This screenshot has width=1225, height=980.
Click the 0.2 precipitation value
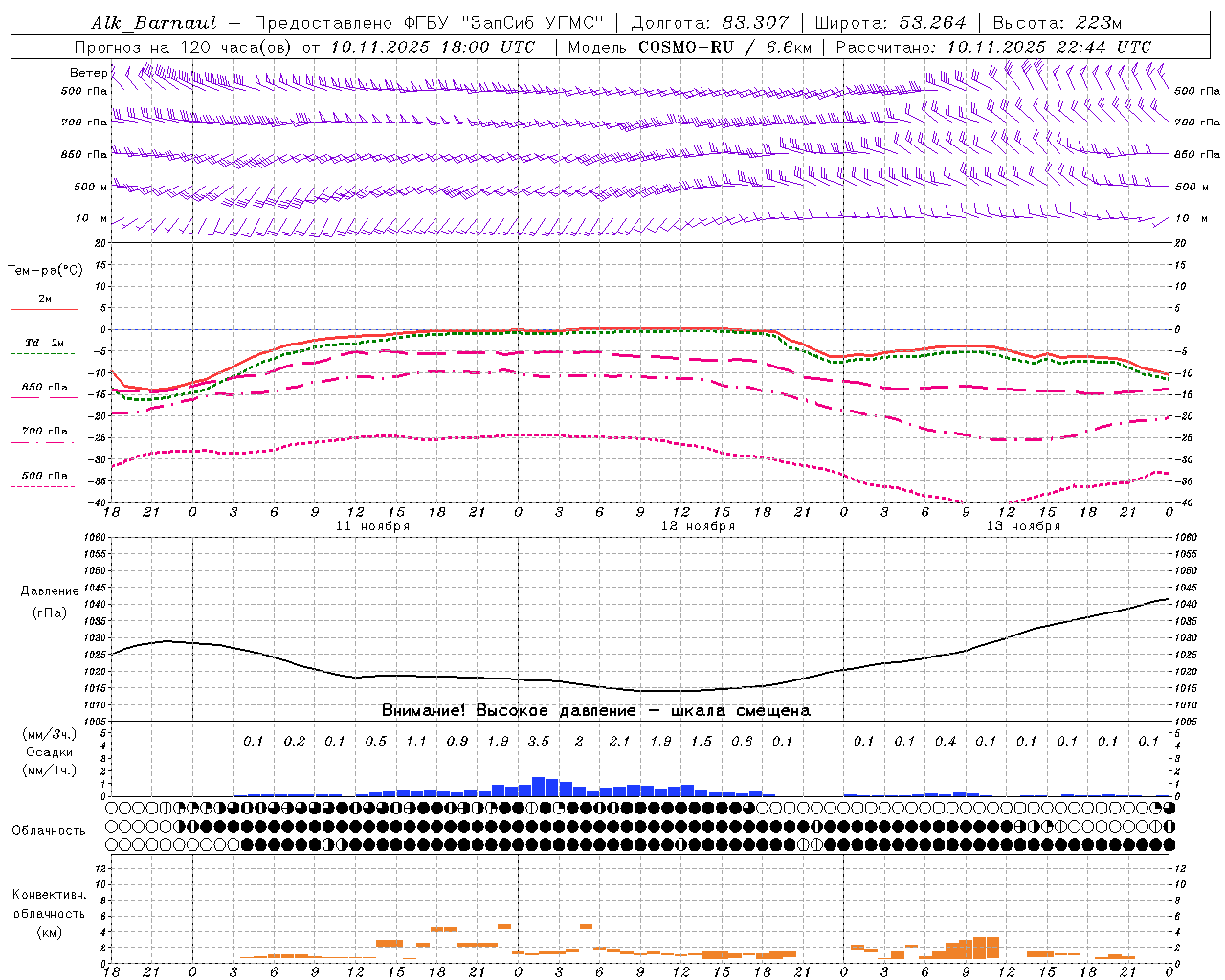[295, 742]
